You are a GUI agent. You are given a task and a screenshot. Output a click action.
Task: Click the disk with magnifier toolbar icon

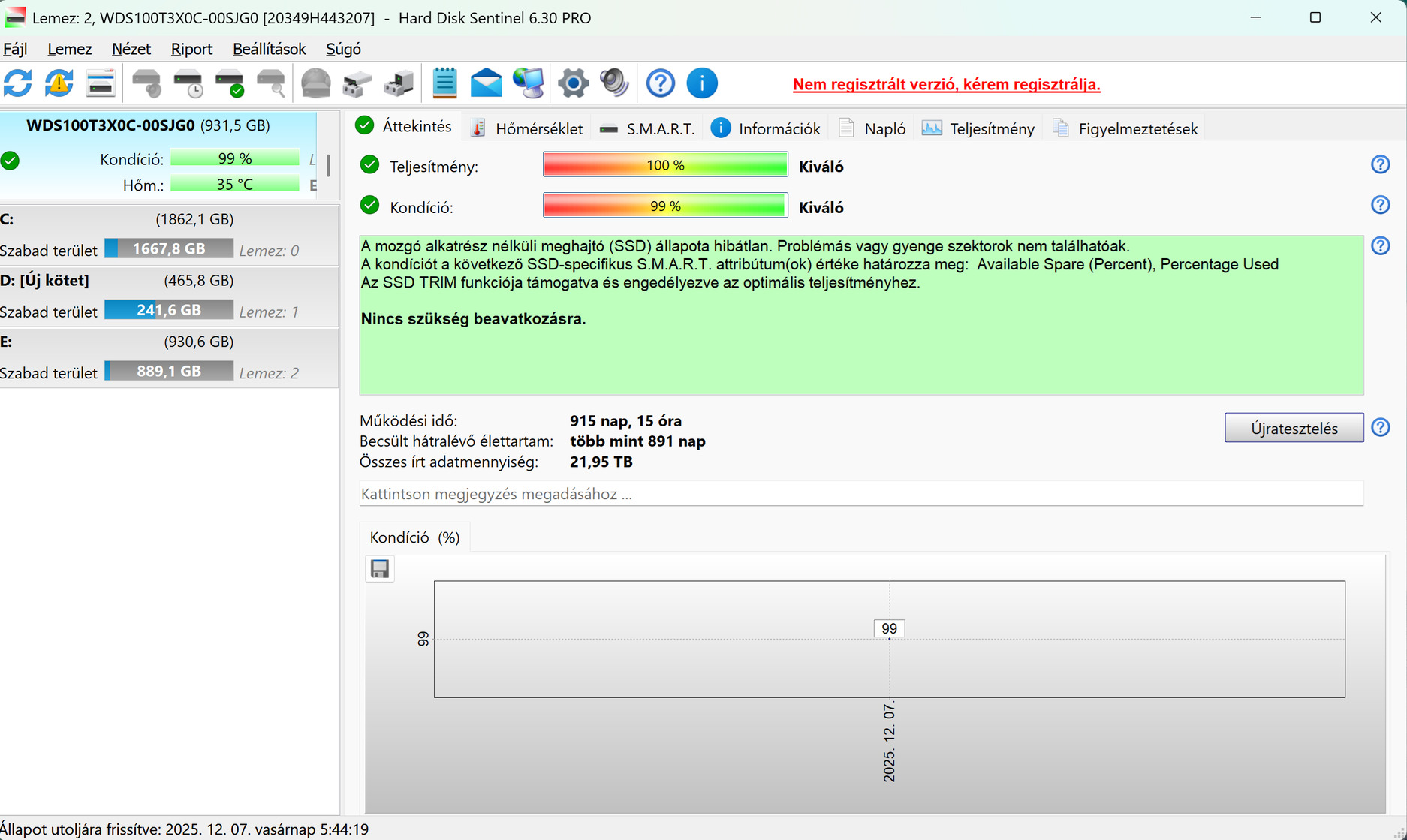(x=270, y=83)
